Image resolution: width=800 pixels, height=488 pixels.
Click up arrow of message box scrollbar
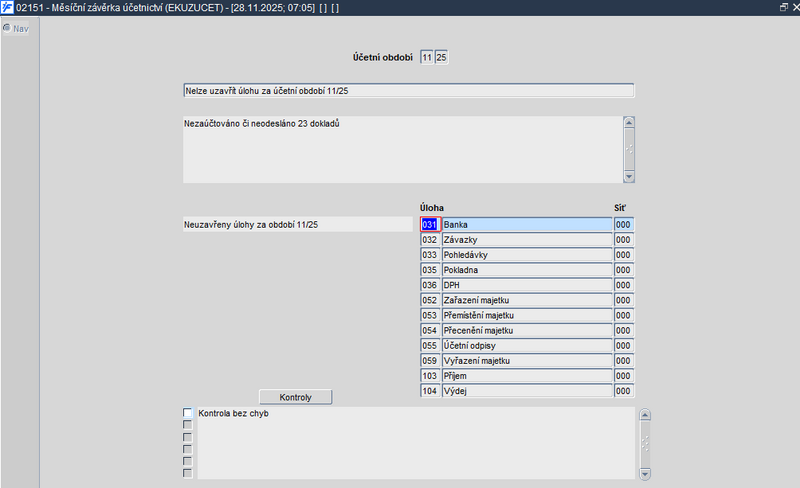629,122
